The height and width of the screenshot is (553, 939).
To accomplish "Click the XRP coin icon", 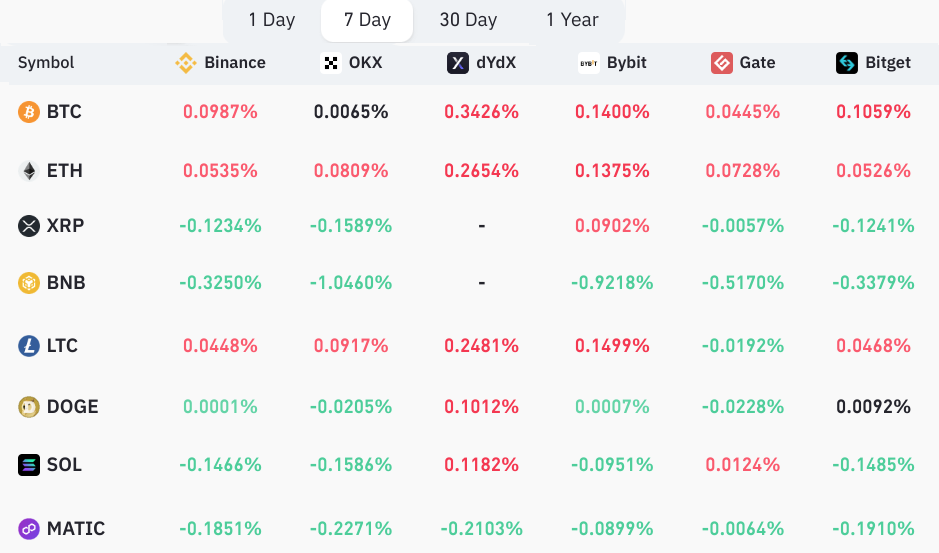I will 29,226.
